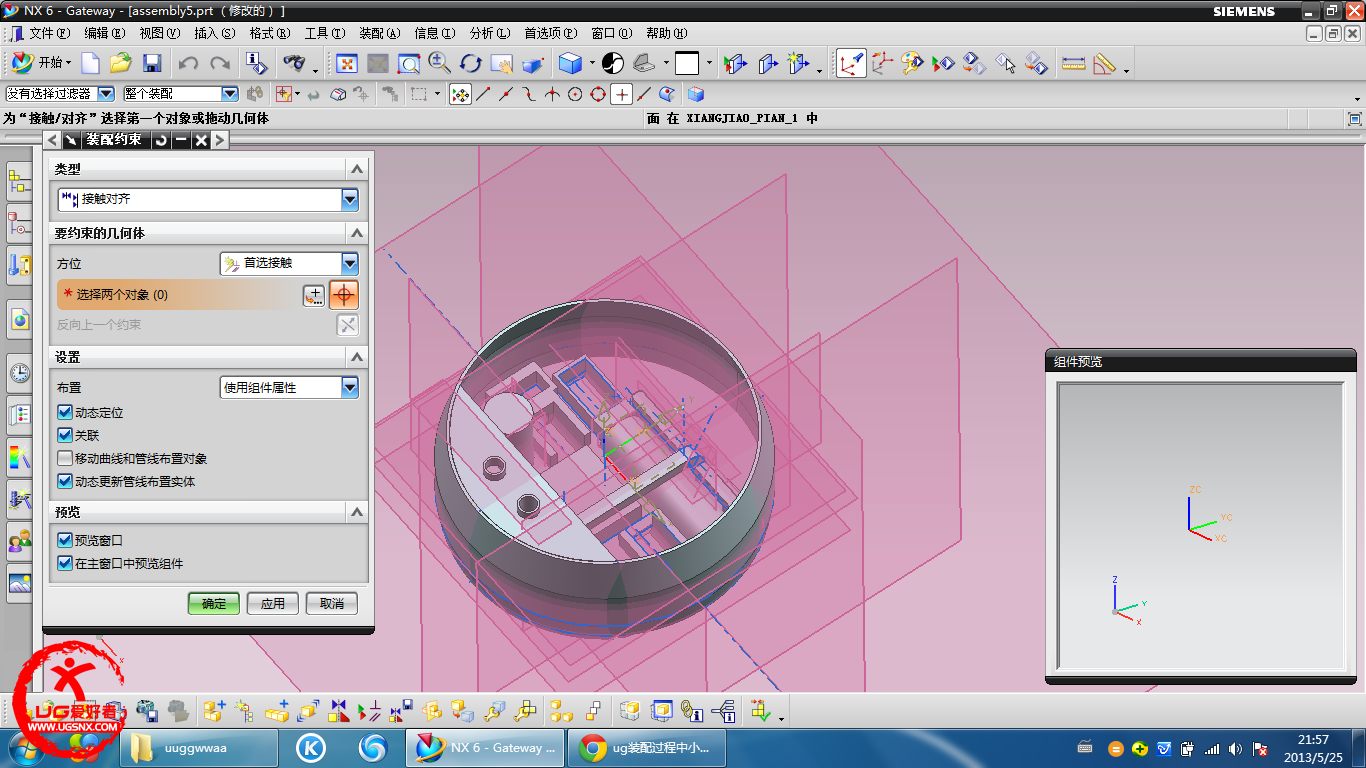This screenshot has width=1366, height=768.
Task: Select the Rotate view tool
Action: (470, 63)
